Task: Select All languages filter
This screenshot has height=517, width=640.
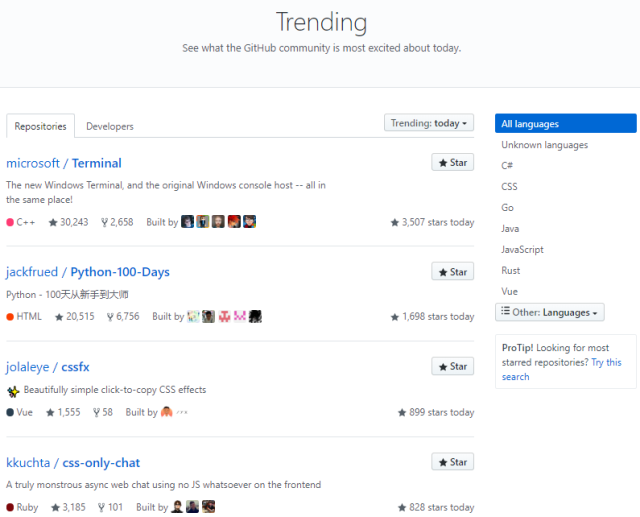Action: point(565,124)
